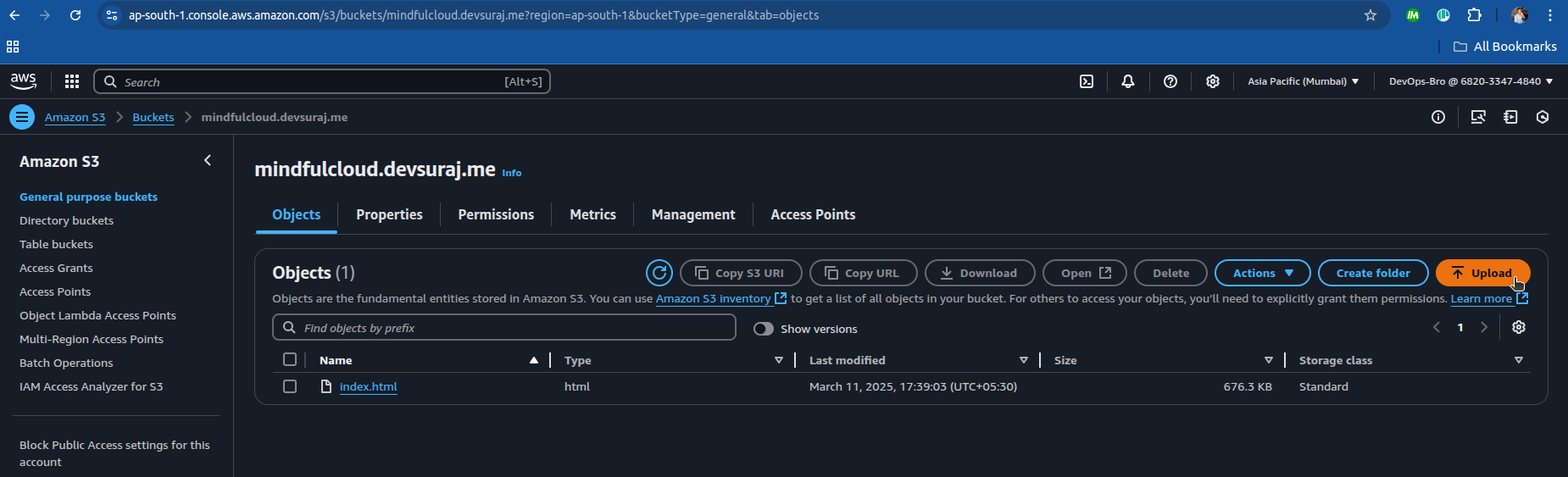Open Directory buckets in sidebar
This screenshot has height=477, width=1568.
pos(66,220)
